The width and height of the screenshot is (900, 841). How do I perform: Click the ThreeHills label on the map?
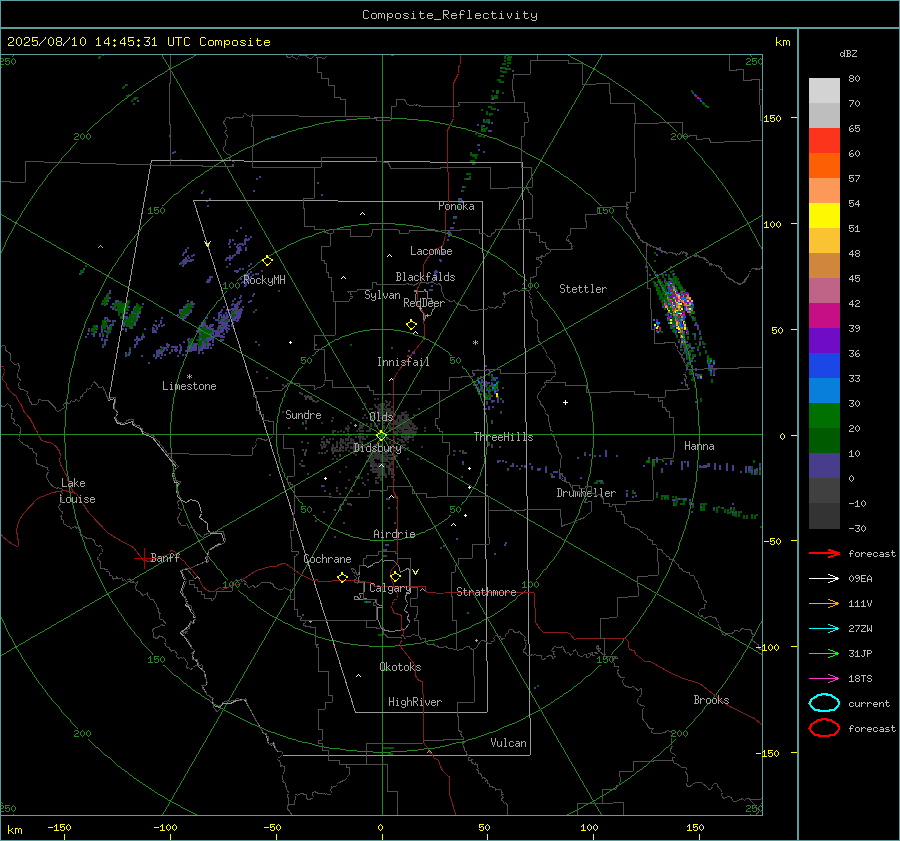(x=503, y=437)
